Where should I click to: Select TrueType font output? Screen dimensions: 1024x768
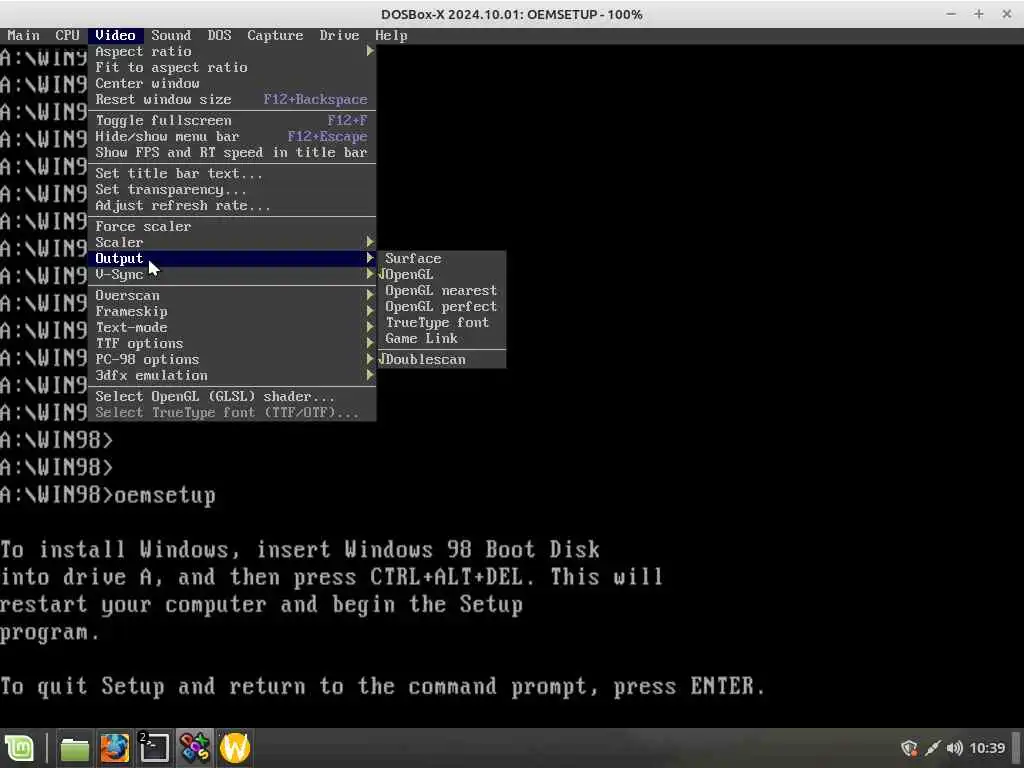(x=441, y=322)
